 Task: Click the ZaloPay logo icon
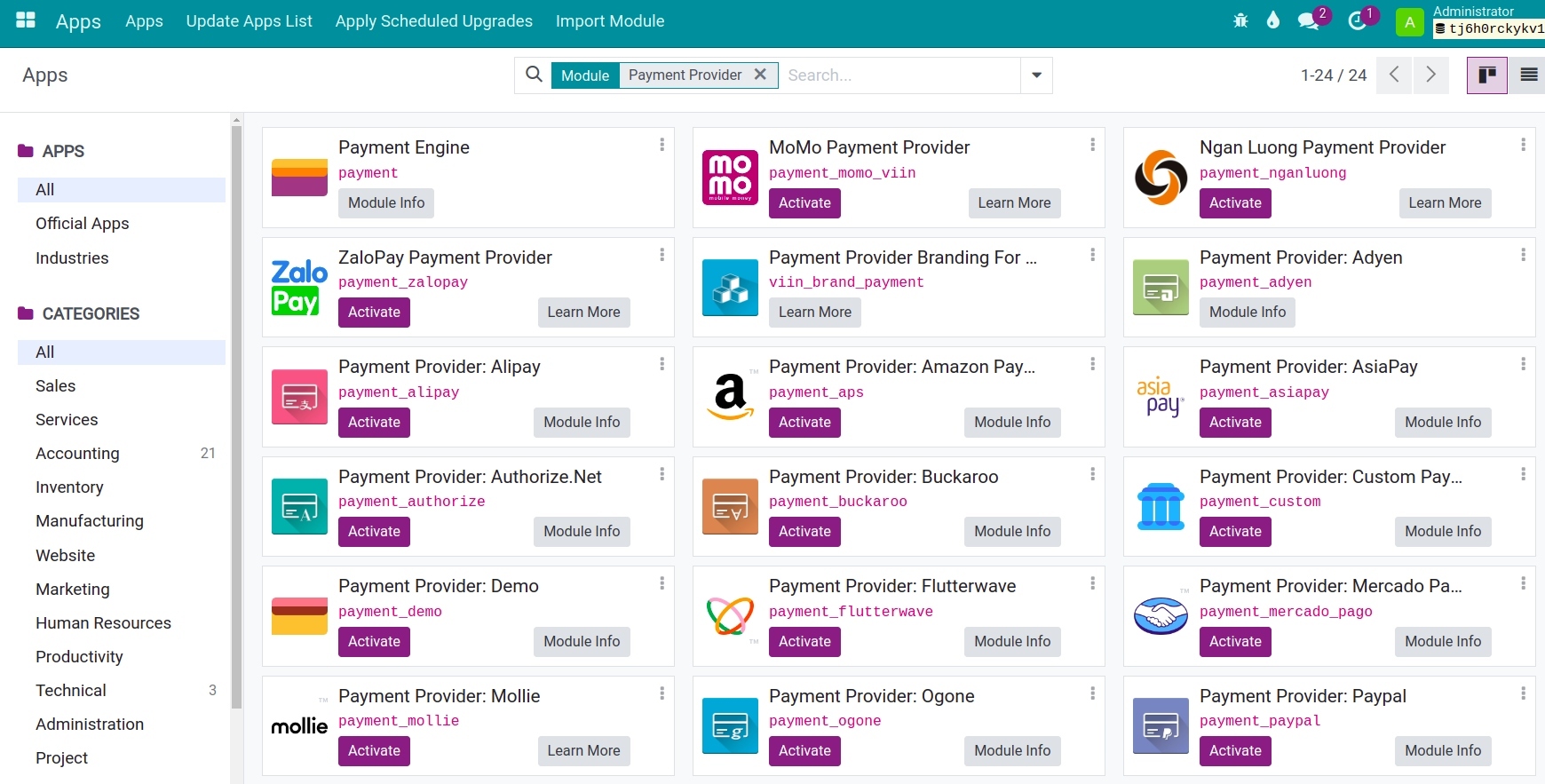(299, 288)
